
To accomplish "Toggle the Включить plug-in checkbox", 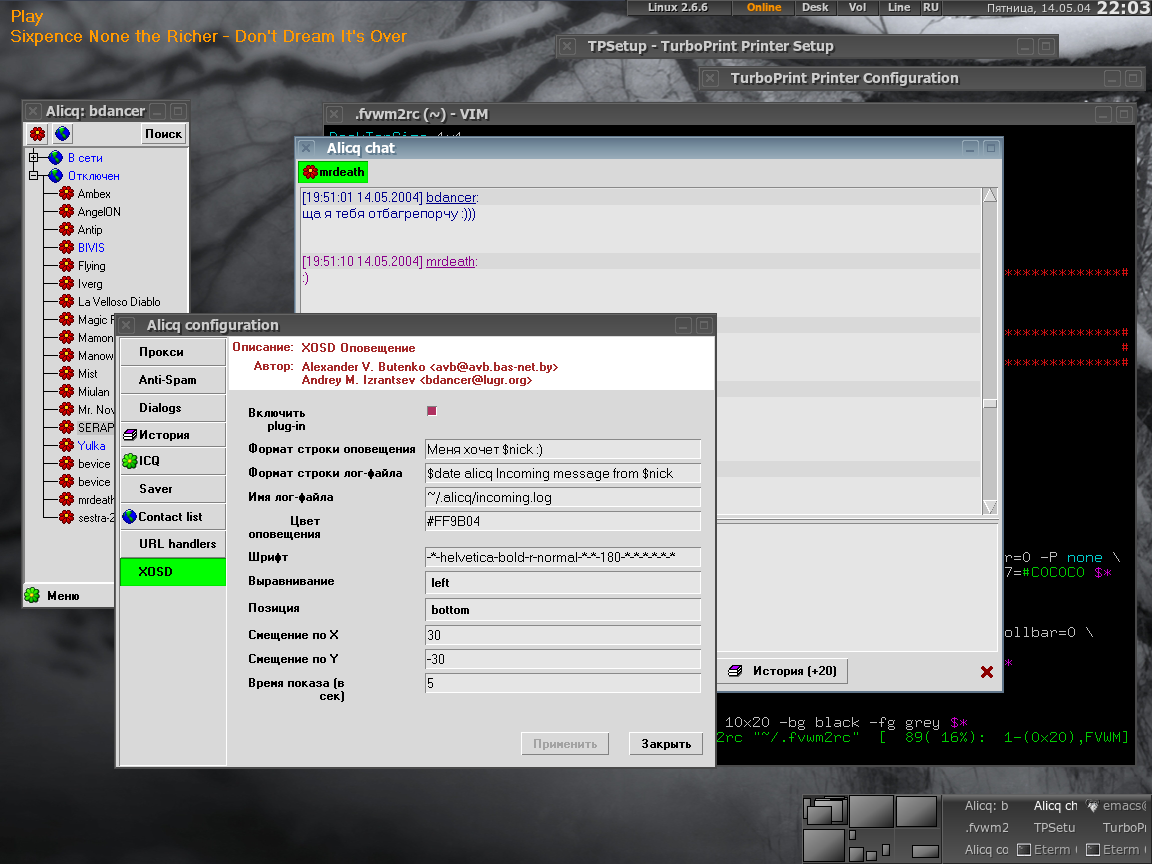I will tap(432, 411).
